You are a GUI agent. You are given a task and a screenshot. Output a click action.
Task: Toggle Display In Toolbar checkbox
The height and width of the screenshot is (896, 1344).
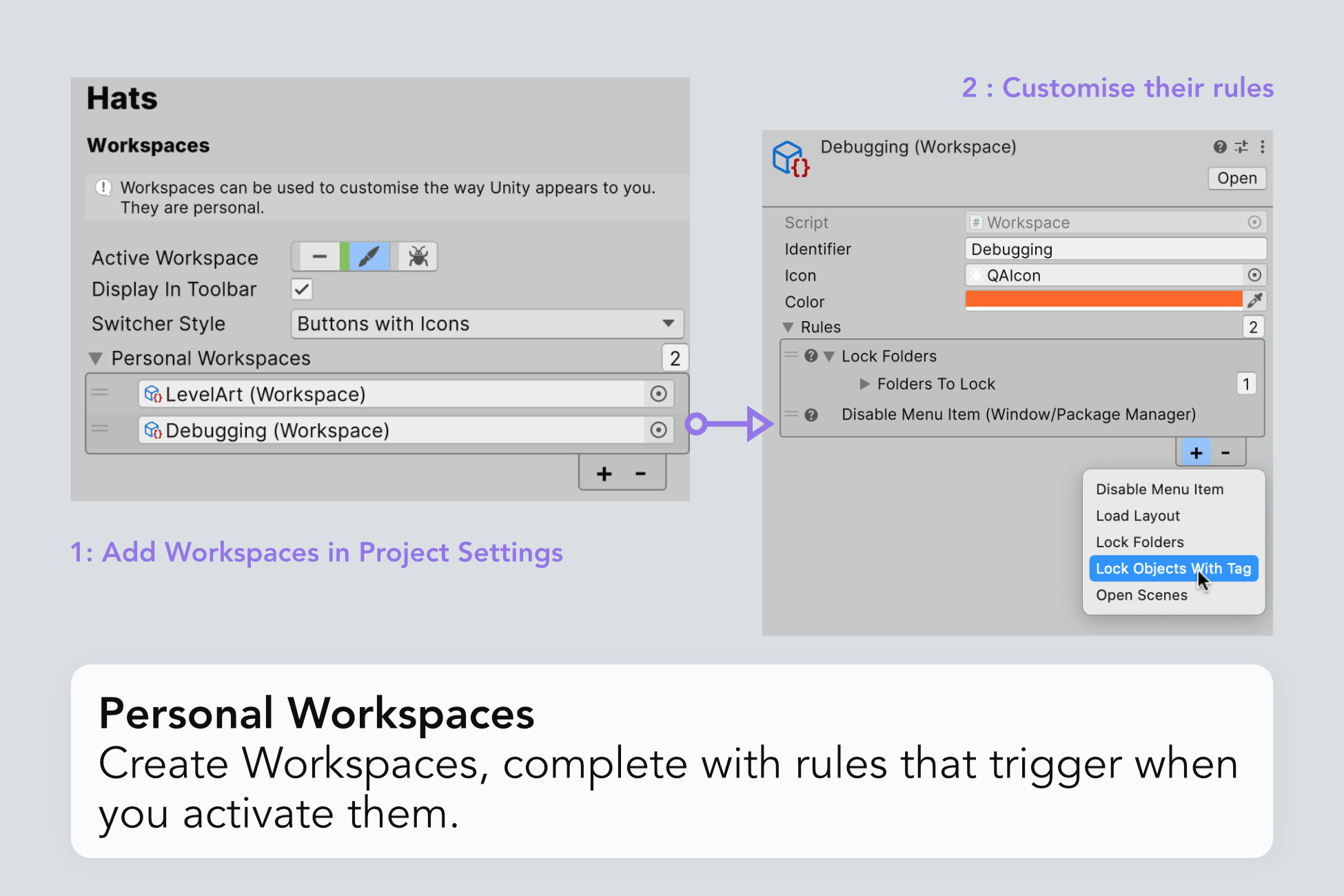tap(302, 289)
